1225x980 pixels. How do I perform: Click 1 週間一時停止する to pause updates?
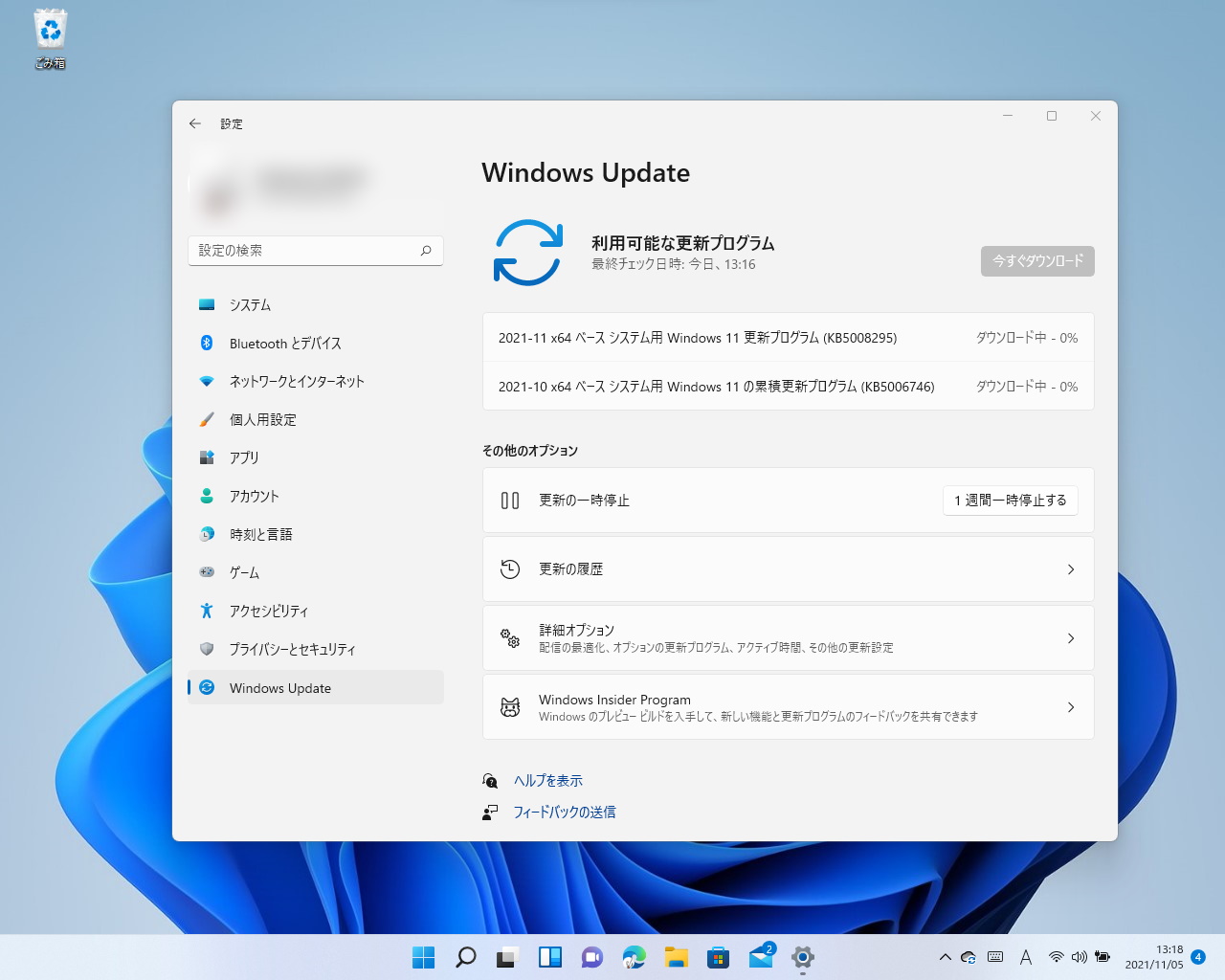[x=1010, y=500]
